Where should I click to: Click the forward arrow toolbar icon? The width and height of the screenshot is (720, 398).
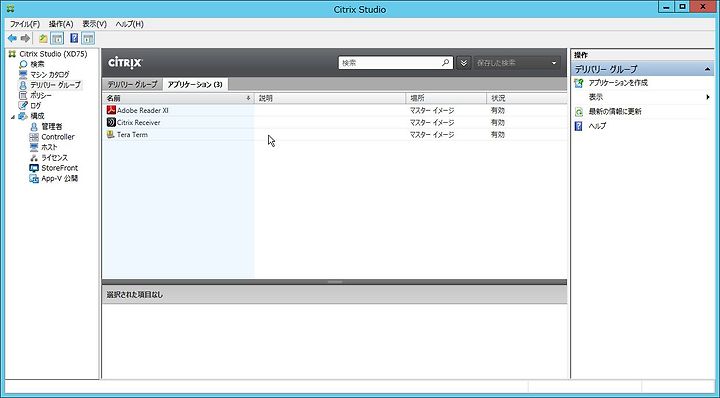click(x=26, y=39)
